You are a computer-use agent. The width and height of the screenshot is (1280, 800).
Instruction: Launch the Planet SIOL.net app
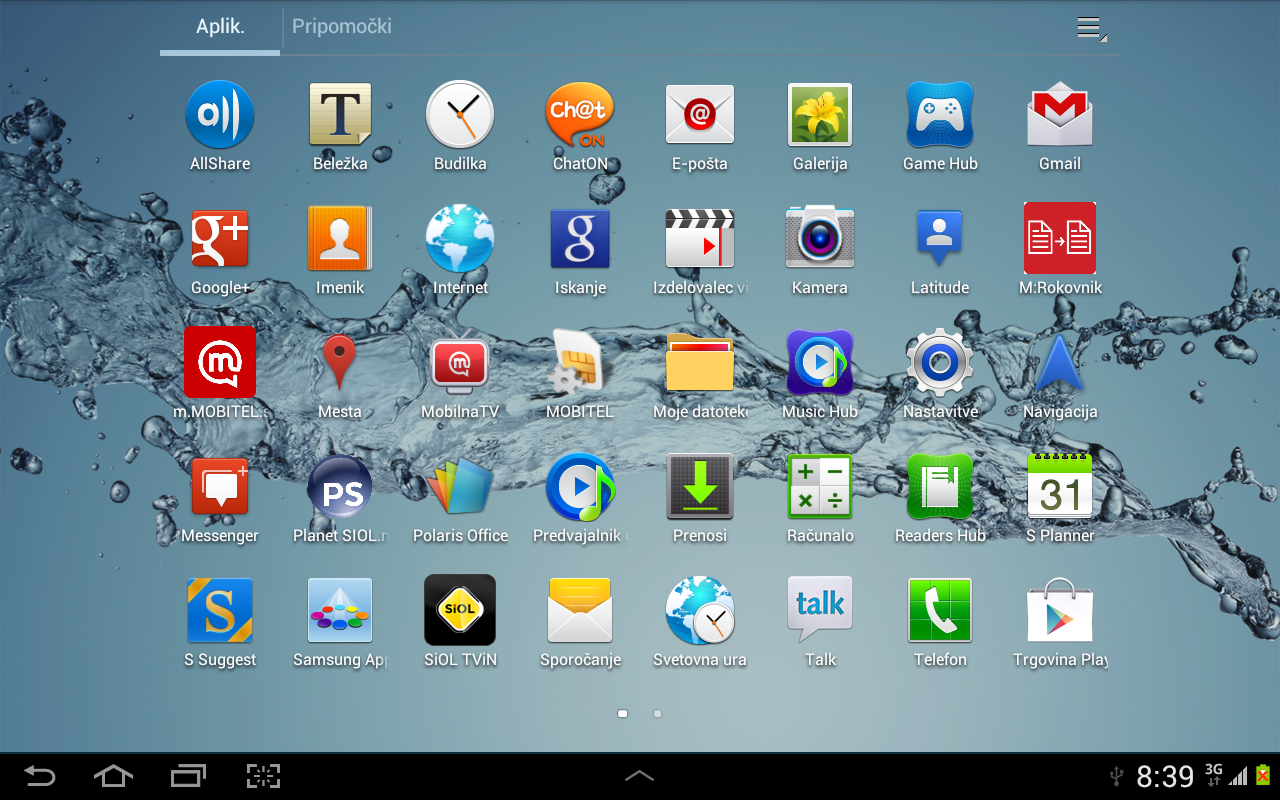pos(340,487)
